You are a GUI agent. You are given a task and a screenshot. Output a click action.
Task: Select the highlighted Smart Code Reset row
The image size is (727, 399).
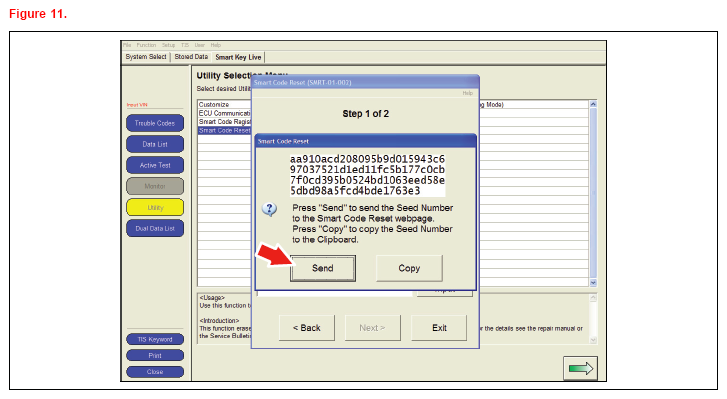tap(224, 131)
